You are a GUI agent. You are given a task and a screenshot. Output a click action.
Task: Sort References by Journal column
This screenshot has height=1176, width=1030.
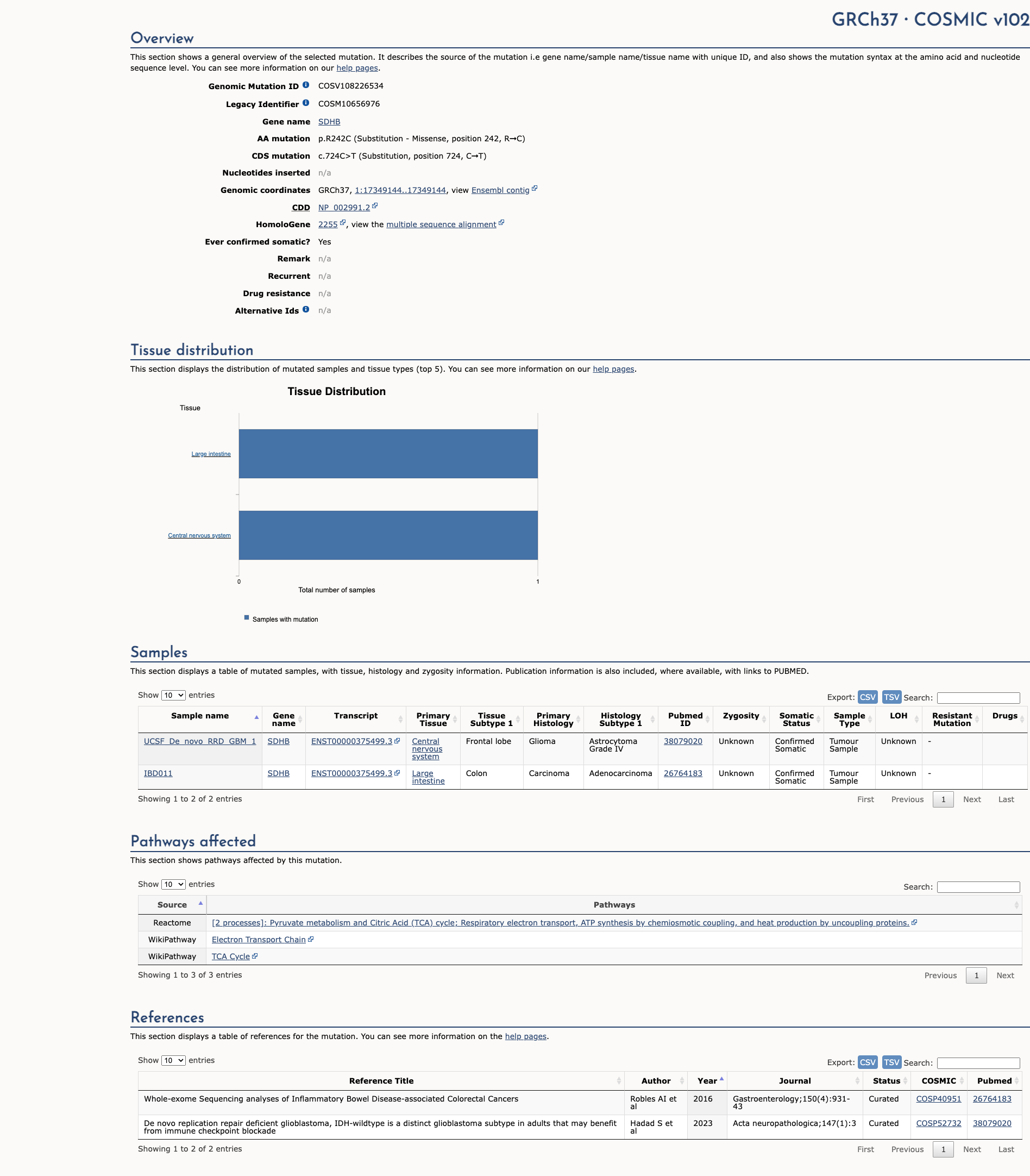795,1080
